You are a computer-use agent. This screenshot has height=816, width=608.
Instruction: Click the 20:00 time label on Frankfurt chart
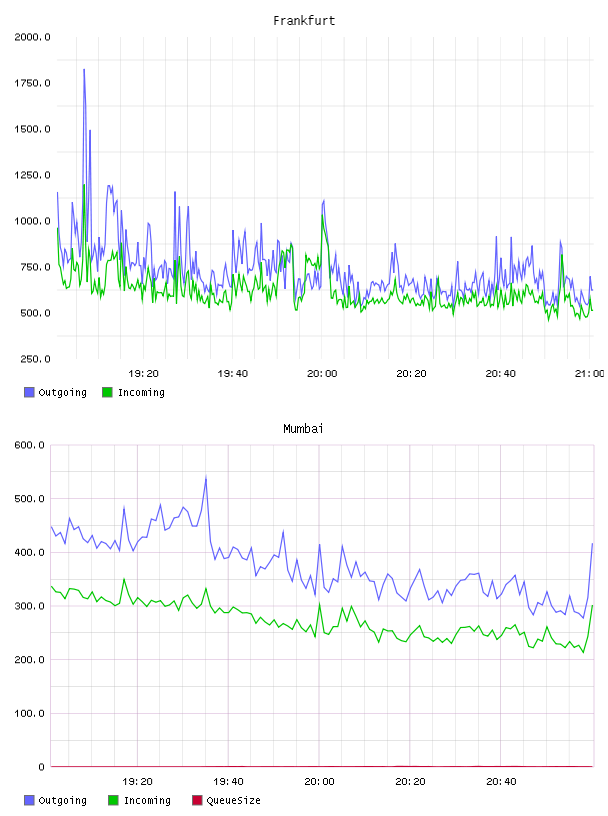tap(322, 374)
